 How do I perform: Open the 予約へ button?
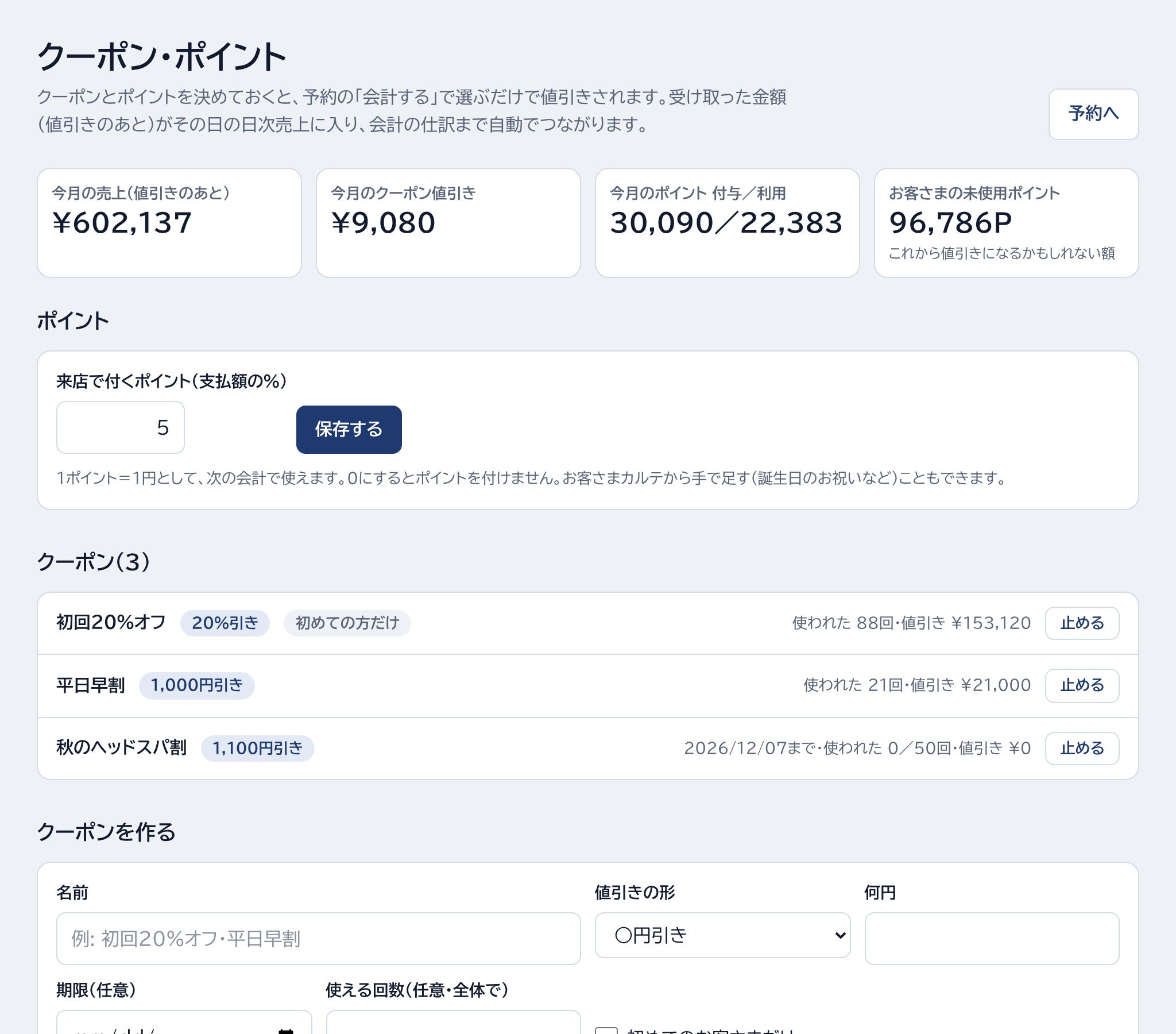tap(1093, 114)
